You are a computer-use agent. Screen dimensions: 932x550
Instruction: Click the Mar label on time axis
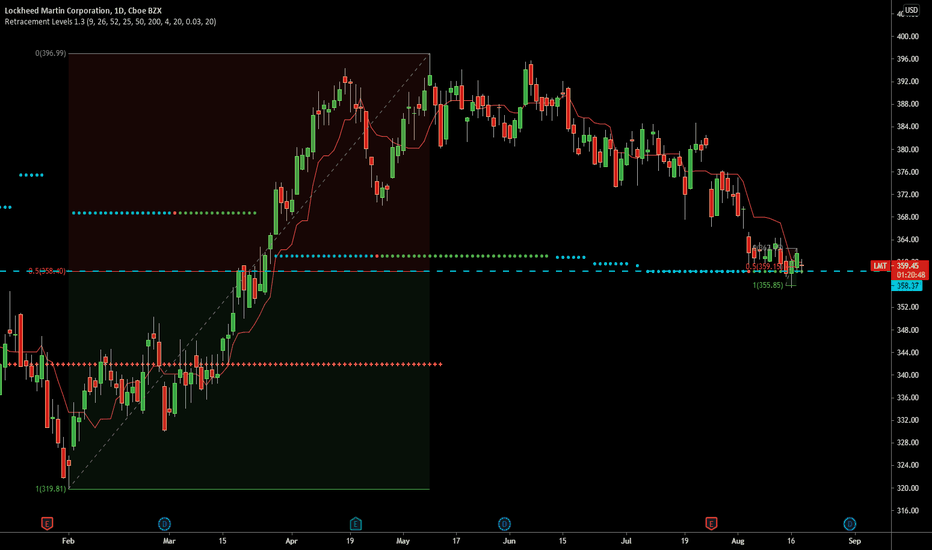click(x=169, y=541)
